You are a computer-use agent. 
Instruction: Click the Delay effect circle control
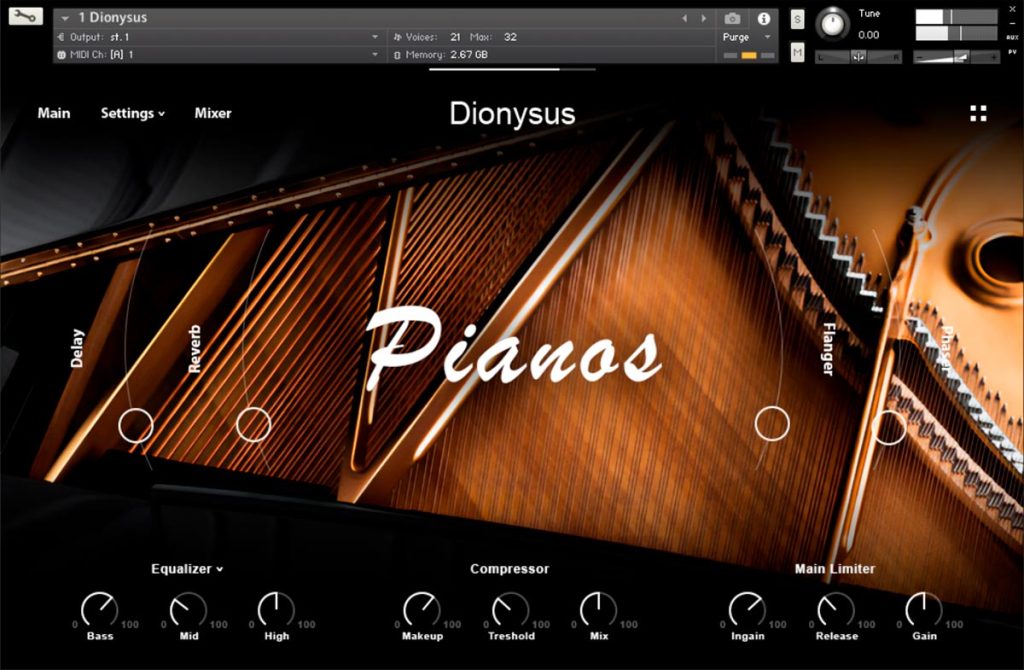click(136, 425)
